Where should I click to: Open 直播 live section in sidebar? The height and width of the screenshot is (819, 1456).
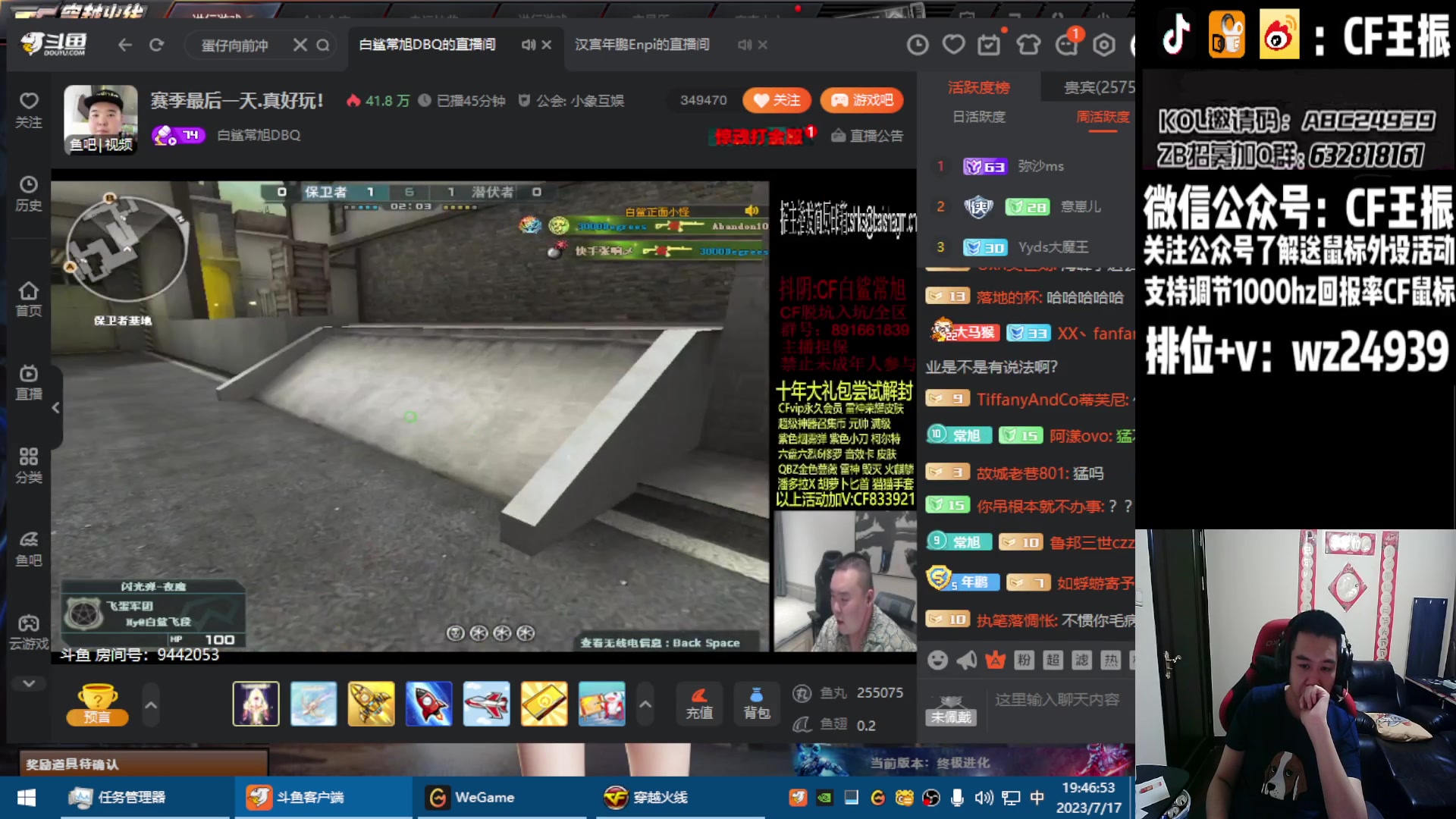[29, 383]
